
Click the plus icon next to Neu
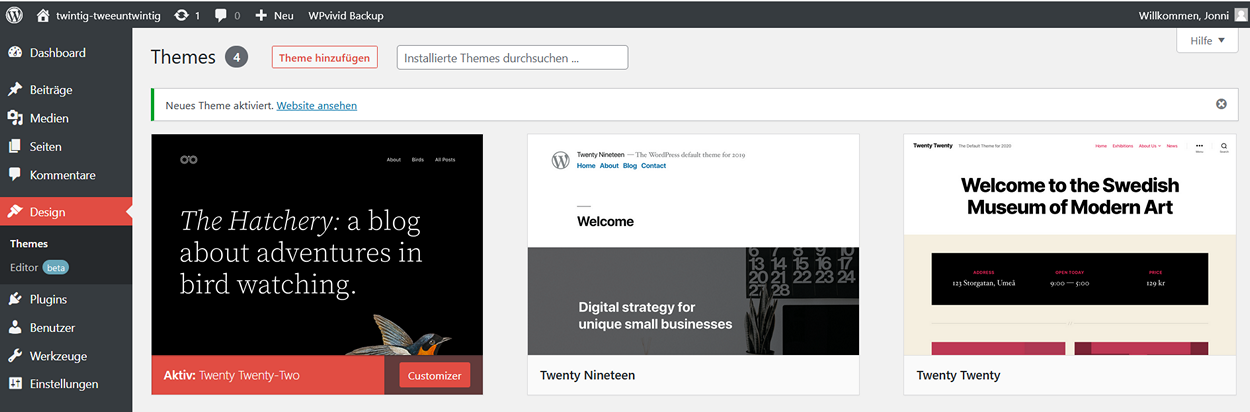click(x=261, y=15)
